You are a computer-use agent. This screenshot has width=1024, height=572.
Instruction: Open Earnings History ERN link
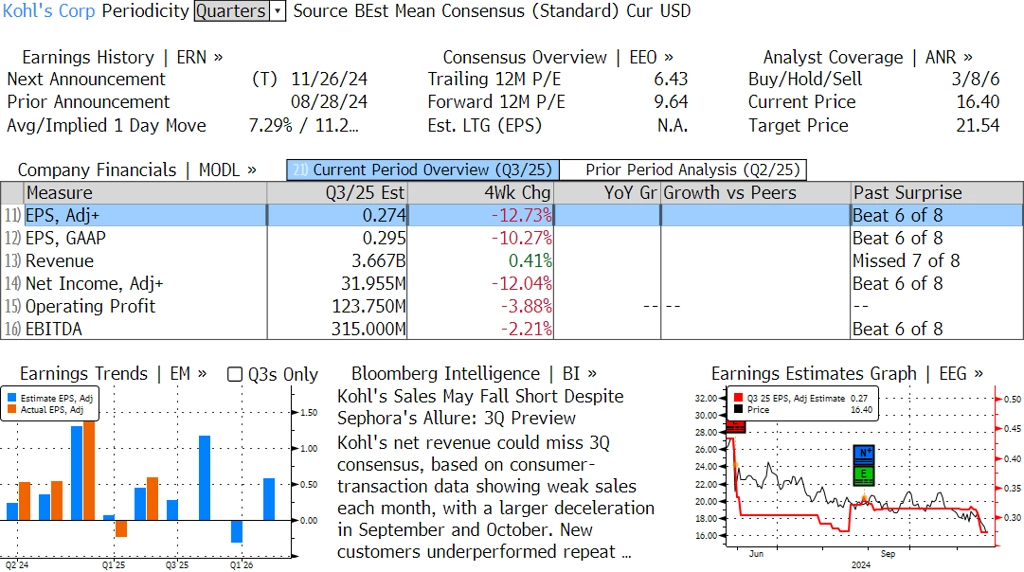click(122, 57)
